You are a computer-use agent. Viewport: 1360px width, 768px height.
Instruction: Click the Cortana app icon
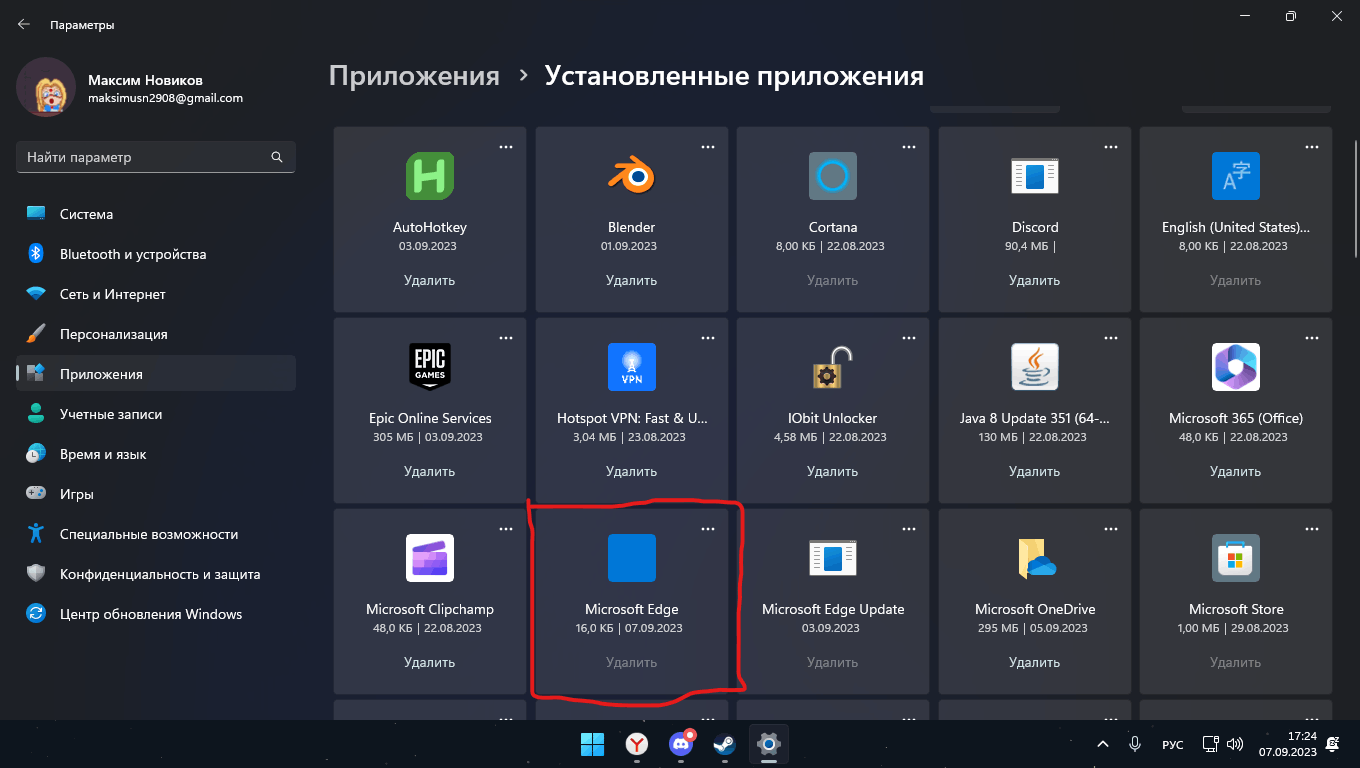tap(833, 176)
